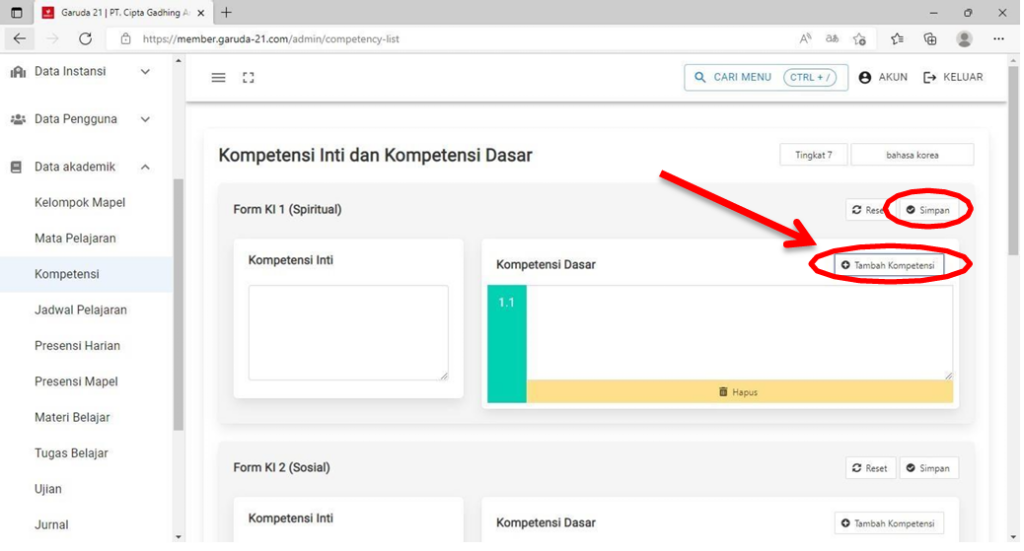Open Presensi Harian in sidebar

pyautogui.click(x=77, y=346)
